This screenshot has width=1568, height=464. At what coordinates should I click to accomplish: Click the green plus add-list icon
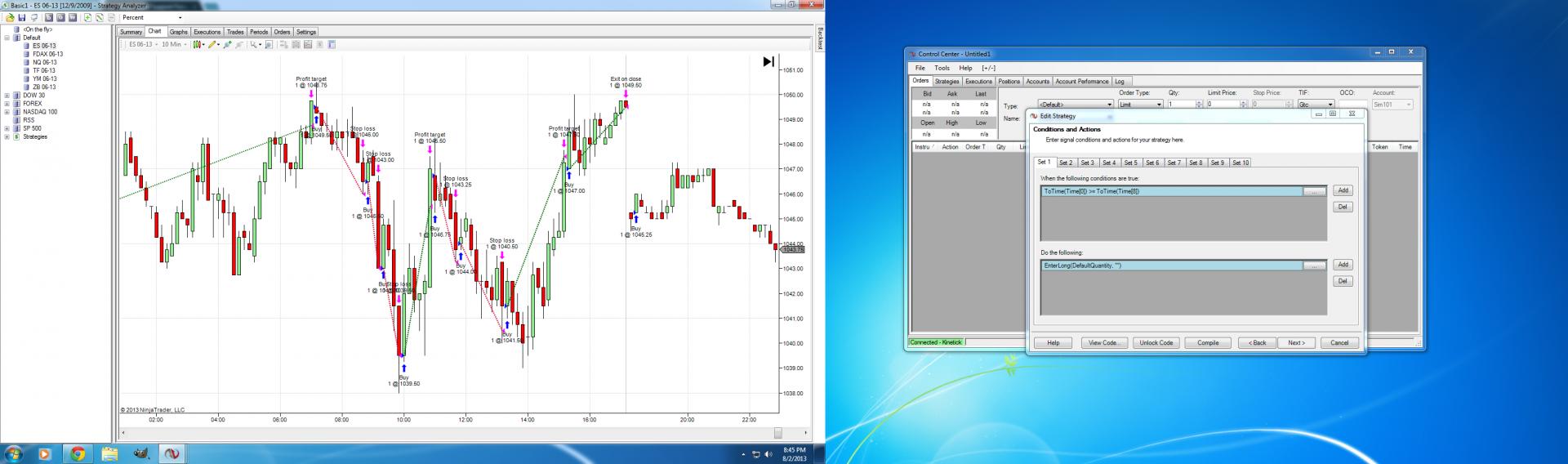[87, 17]
